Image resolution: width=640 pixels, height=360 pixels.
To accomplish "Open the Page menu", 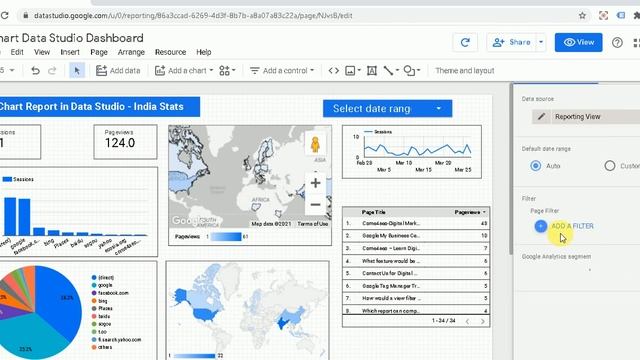I will (99, 52).
